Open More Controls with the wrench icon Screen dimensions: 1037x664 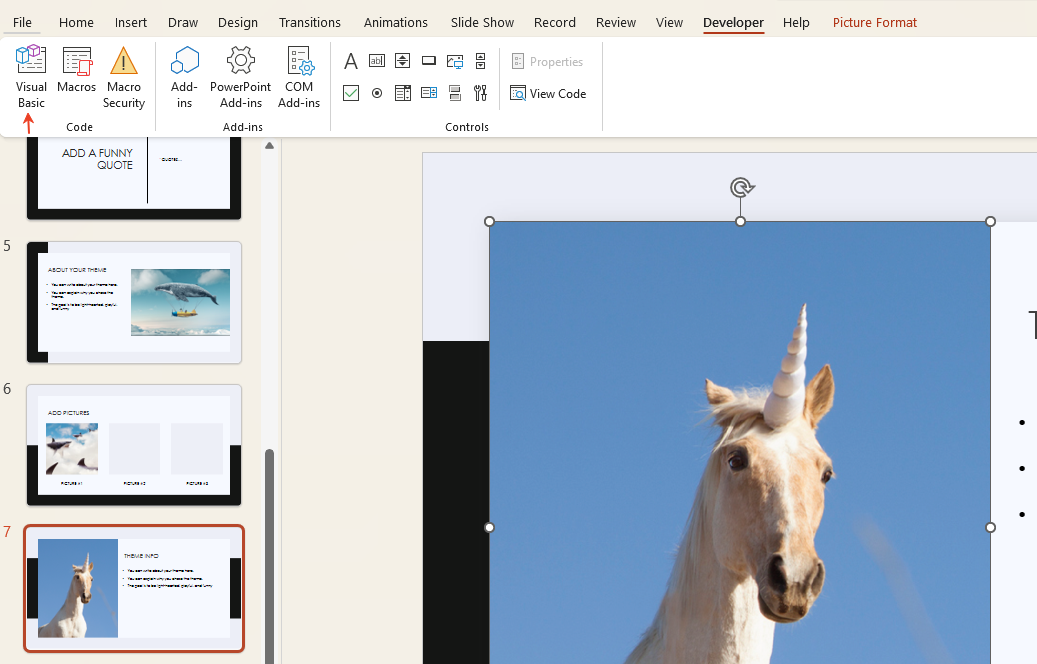[x=480, y=93]
